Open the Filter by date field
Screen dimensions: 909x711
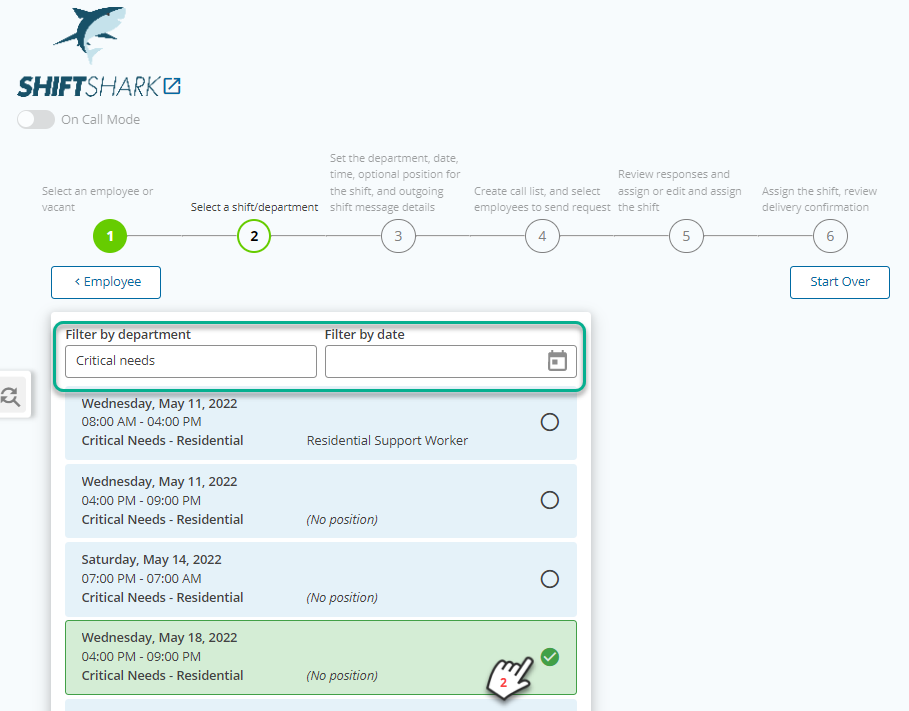[450, 361]
